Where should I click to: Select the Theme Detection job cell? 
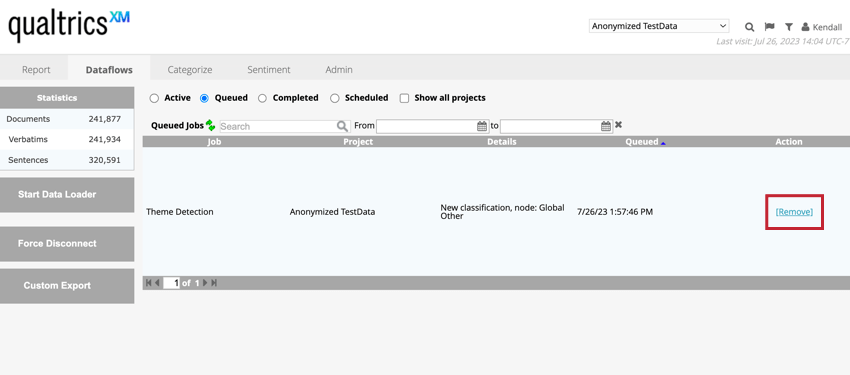point(179,212)
